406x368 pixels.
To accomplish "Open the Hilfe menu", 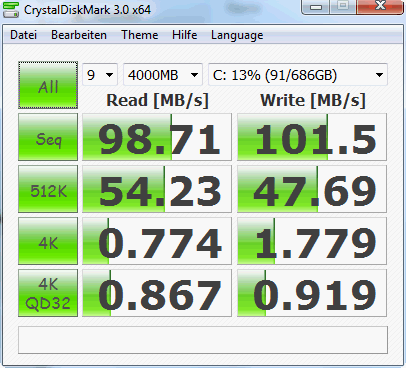I will [x=184, y=35].
